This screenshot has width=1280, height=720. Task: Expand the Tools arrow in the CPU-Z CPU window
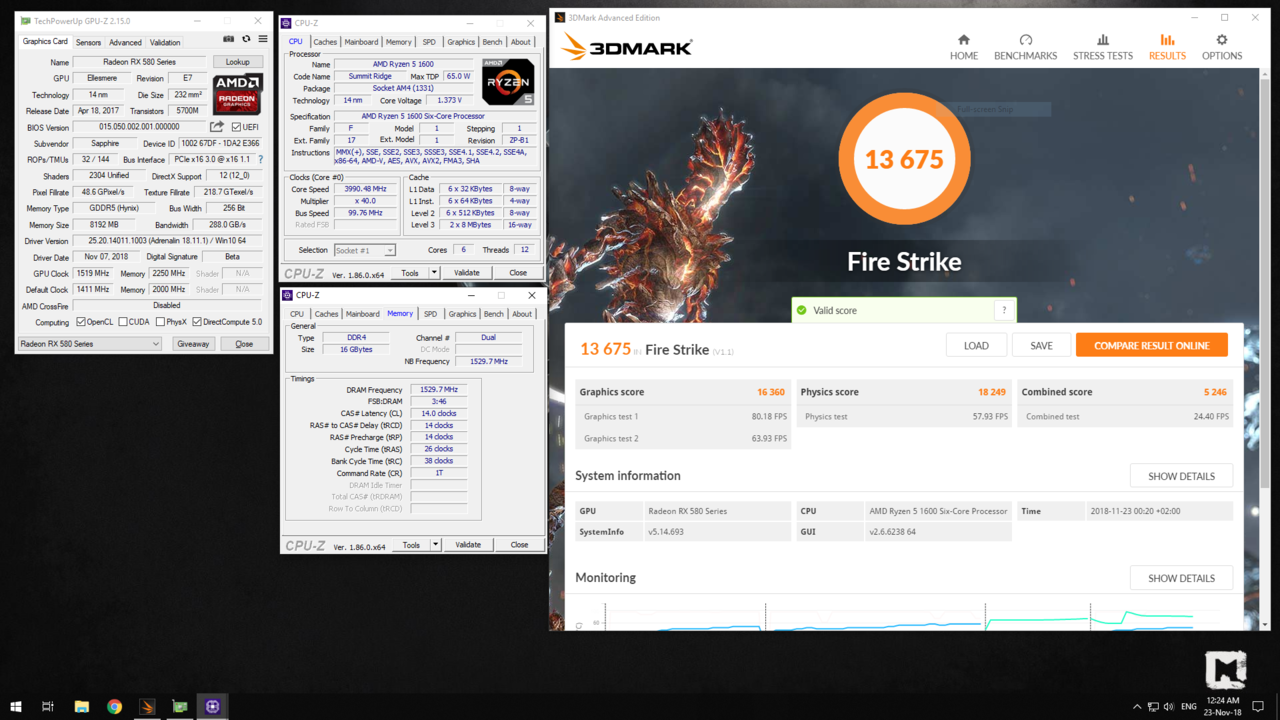[x=434, y=272]
